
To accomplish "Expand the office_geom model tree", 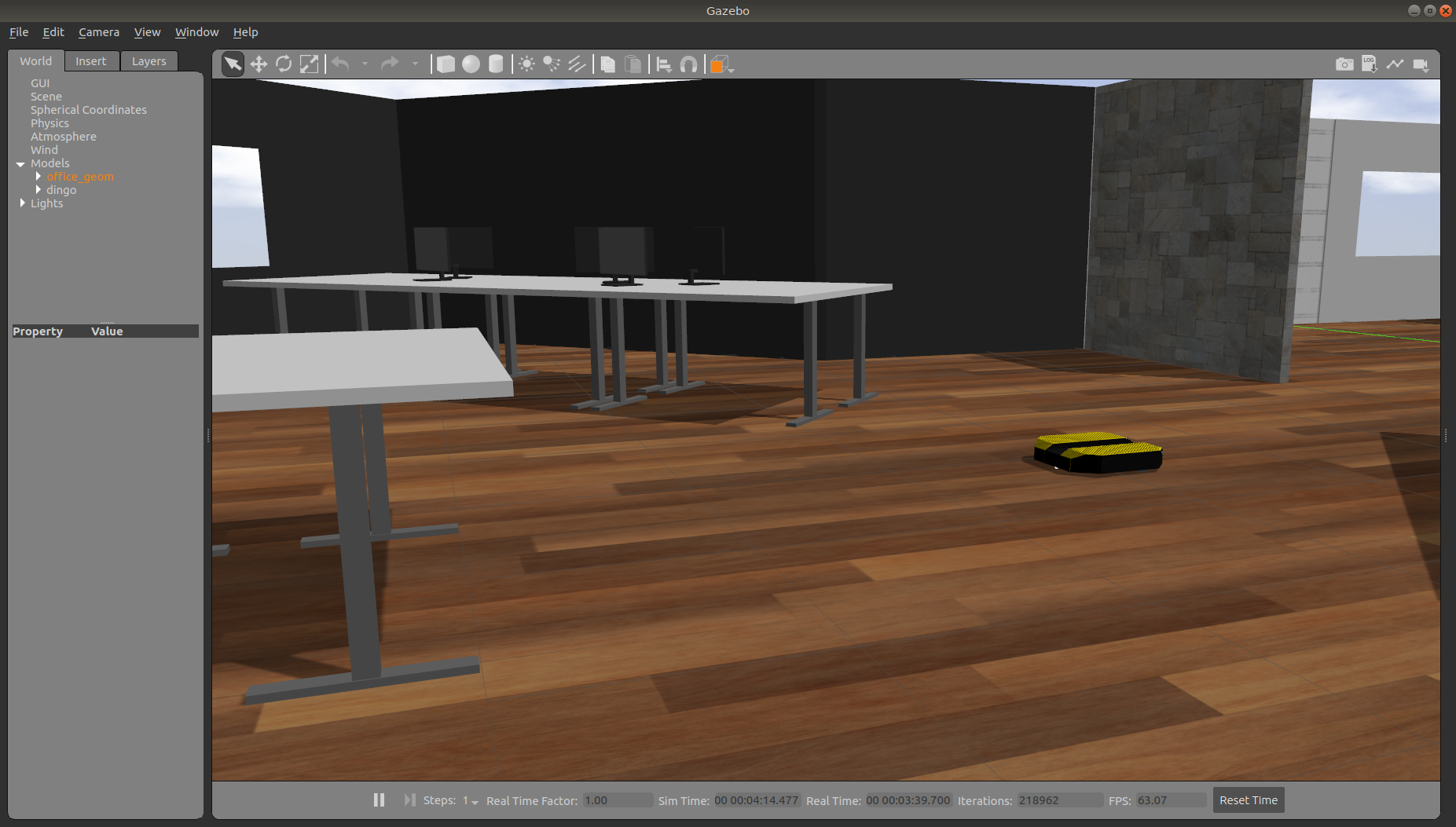I will click(x=38, y=177).
